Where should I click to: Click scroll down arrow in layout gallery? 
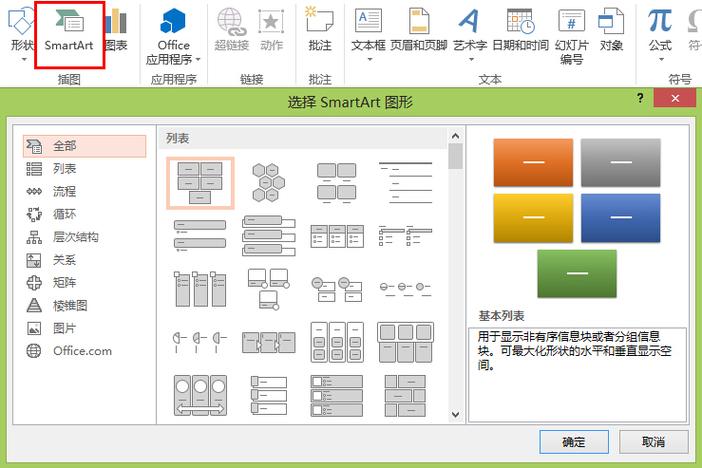[455, 414]
